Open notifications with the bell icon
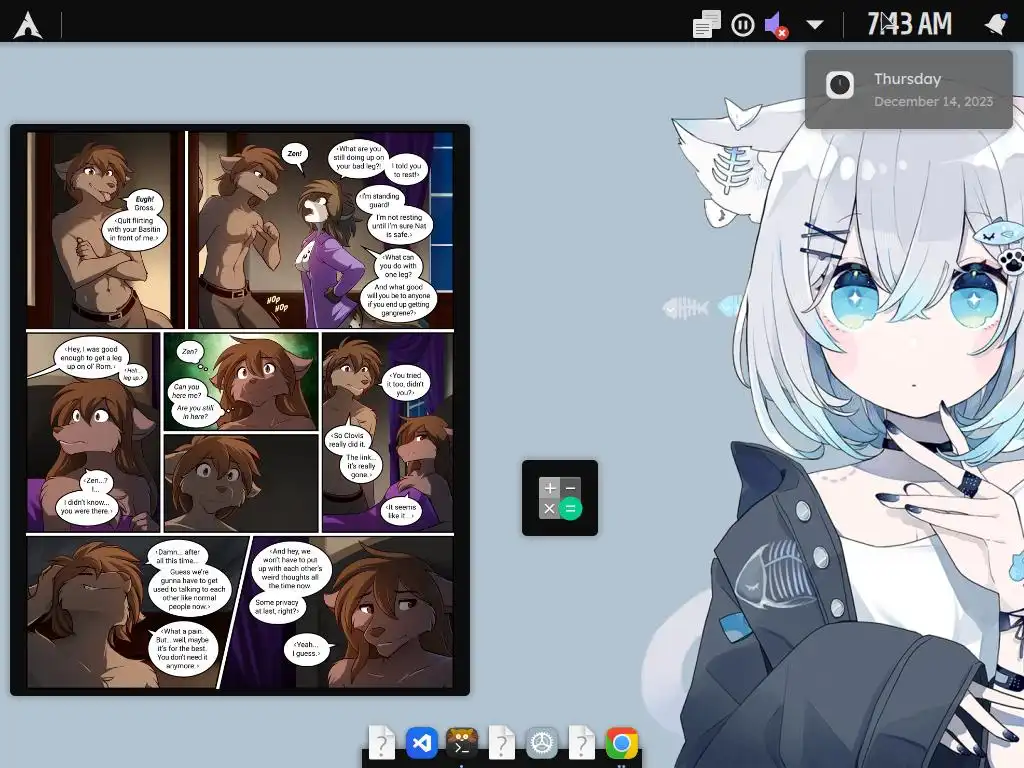This screenshot has height=768, width=1024. 996,24
